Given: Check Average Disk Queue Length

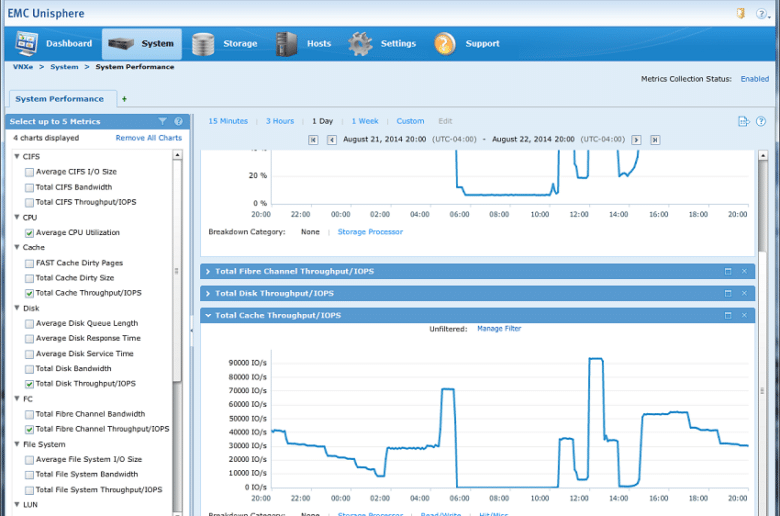Looking at the screenshot, I should coord(29,324).
